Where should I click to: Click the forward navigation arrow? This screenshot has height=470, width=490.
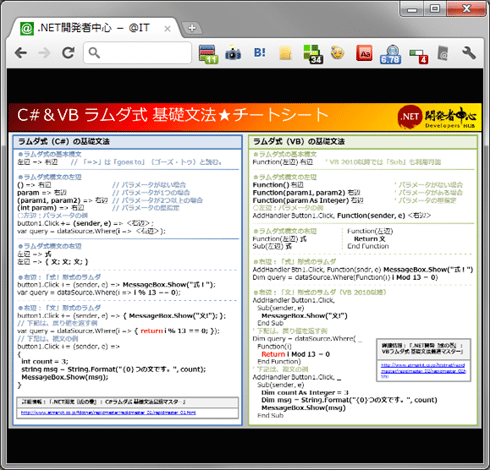point(44,53)
